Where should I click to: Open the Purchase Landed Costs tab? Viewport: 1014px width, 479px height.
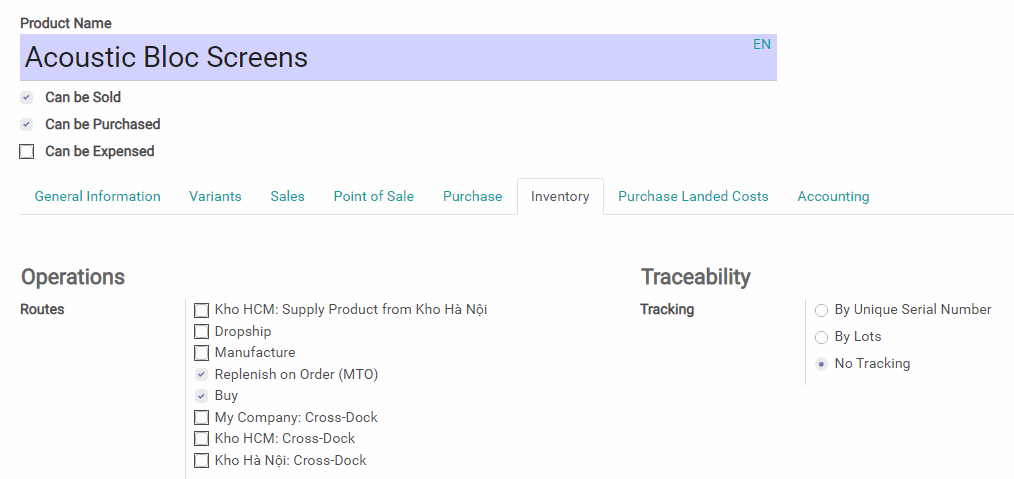click(x=693, y=196)
